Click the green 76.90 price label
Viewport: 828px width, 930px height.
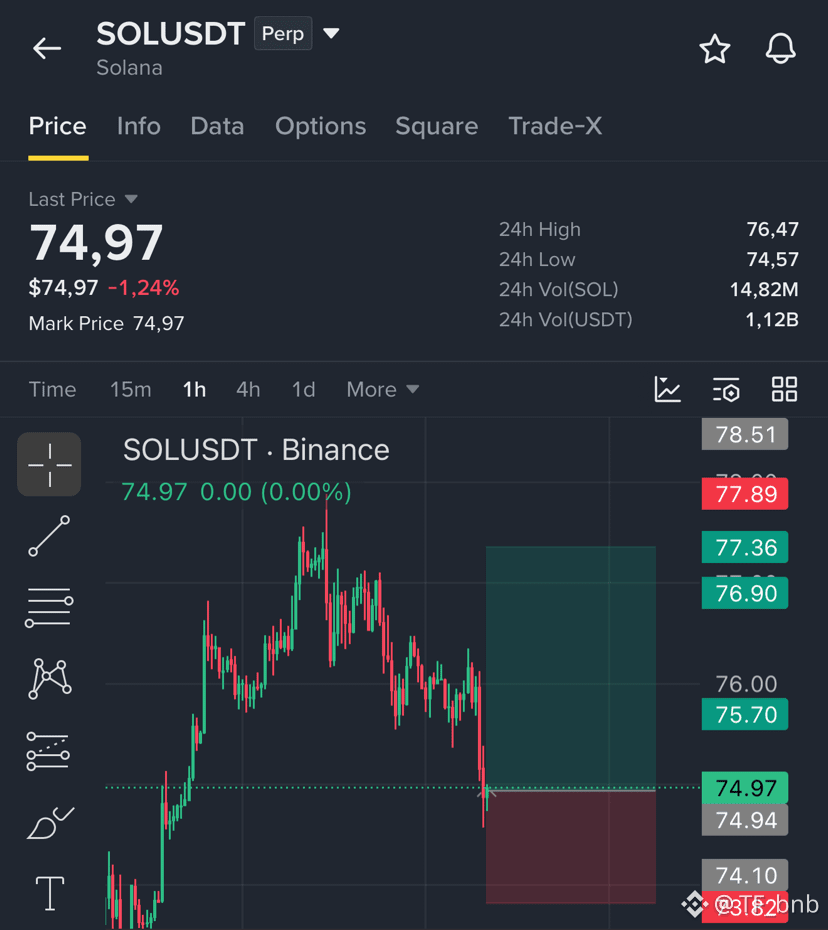pos(745,593)
